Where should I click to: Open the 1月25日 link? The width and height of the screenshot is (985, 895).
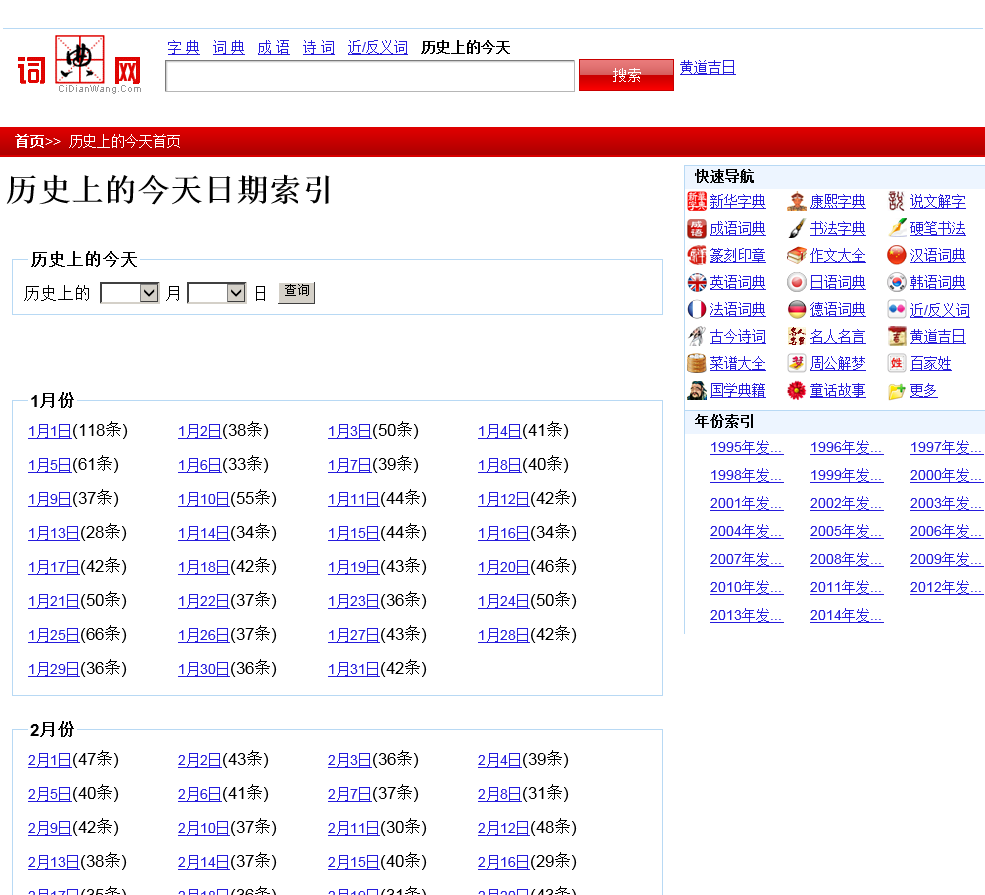click(53, 635)
